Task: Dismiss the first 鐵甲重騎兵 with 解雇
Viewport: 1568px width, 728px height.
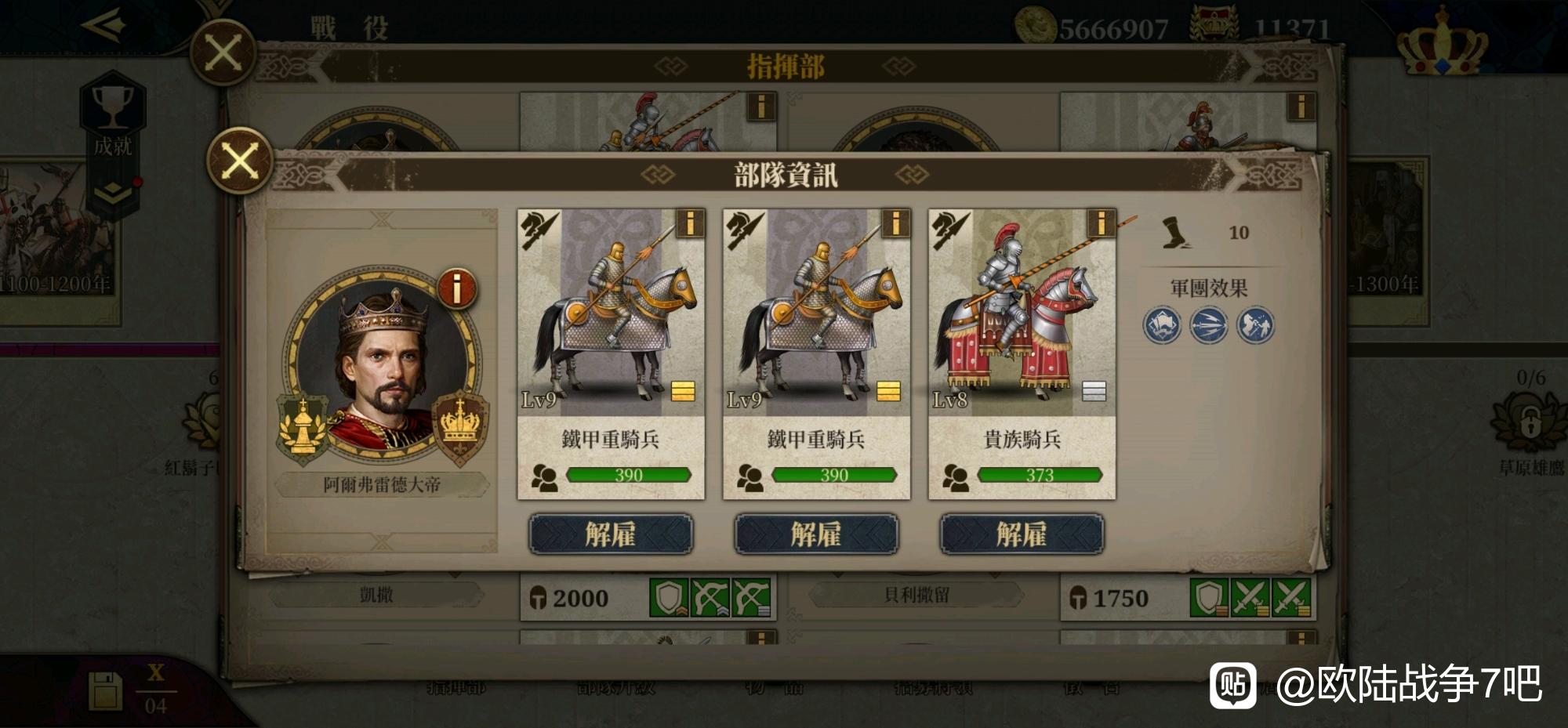Action: pyautogui.click(x=611, y=534)
